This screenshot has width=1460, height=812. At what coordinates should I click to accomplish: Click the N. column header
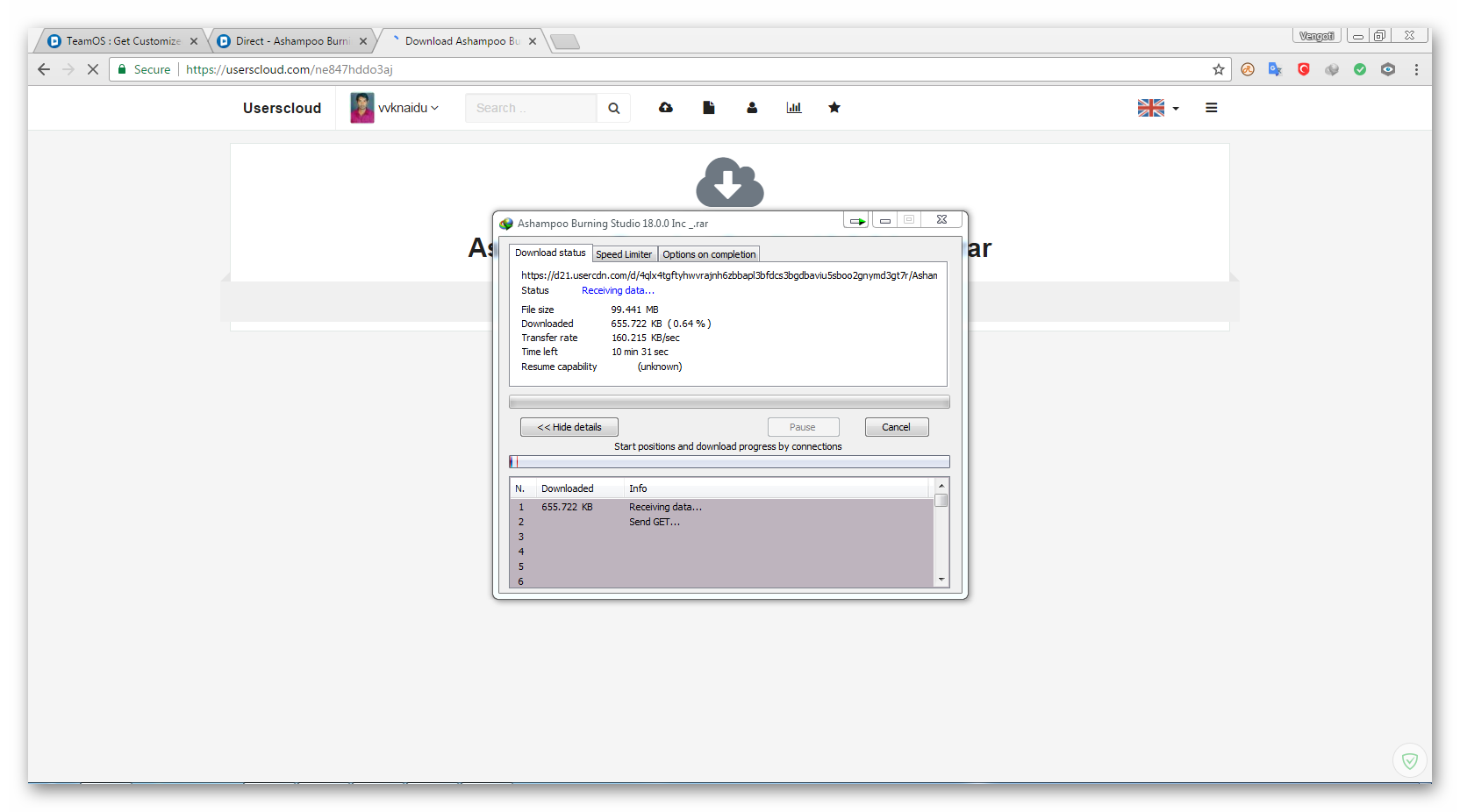(523, 488)
